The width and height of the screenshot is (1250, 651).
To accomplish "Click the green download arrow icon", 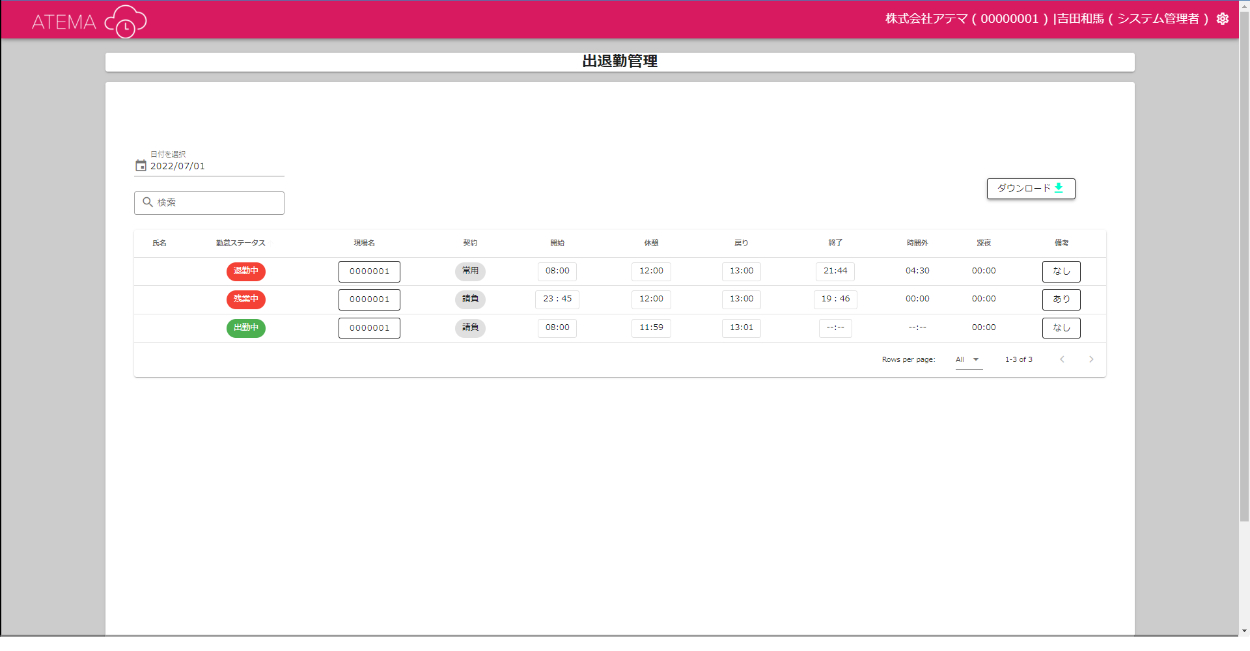I will click(1059, 188).
